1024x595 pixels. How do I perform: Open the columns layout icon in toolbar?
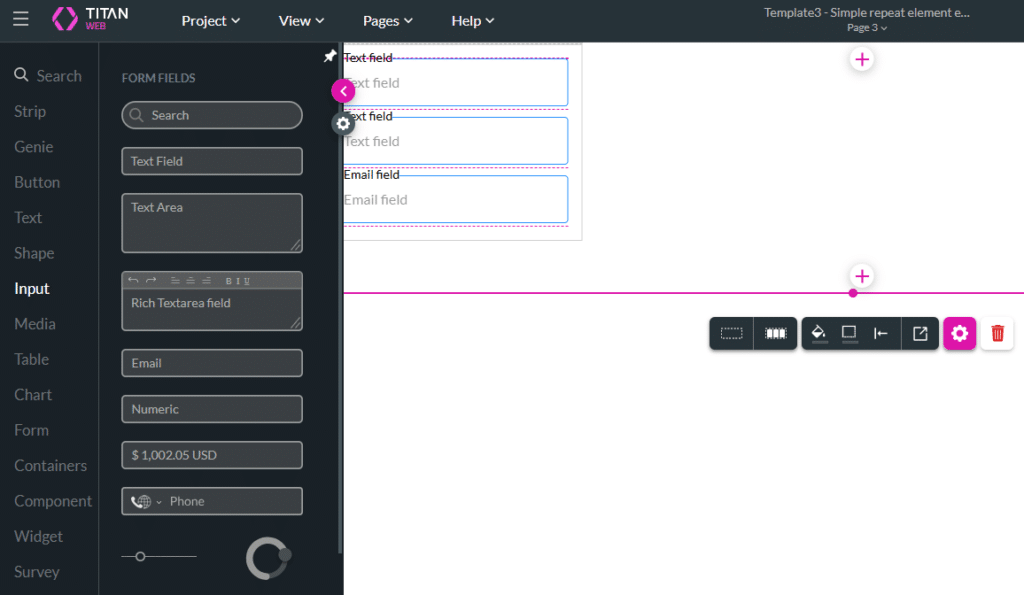click(x=775, y=332)
